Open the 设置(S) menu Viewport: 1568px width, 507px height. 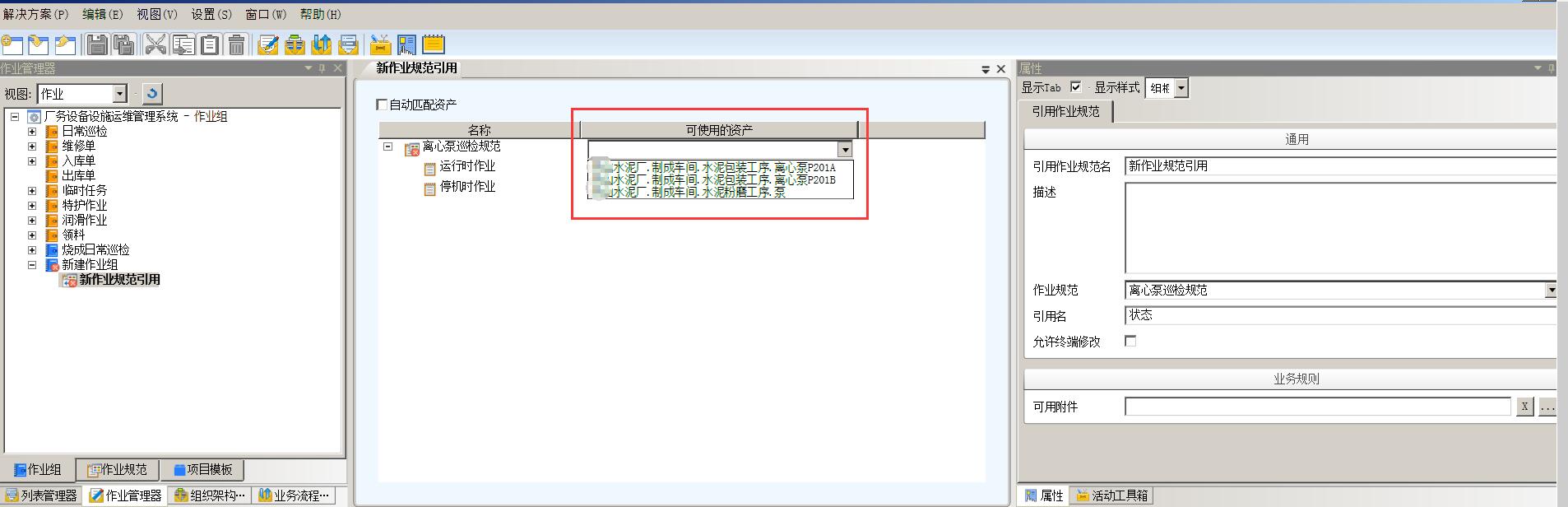(x=211, y=14)
